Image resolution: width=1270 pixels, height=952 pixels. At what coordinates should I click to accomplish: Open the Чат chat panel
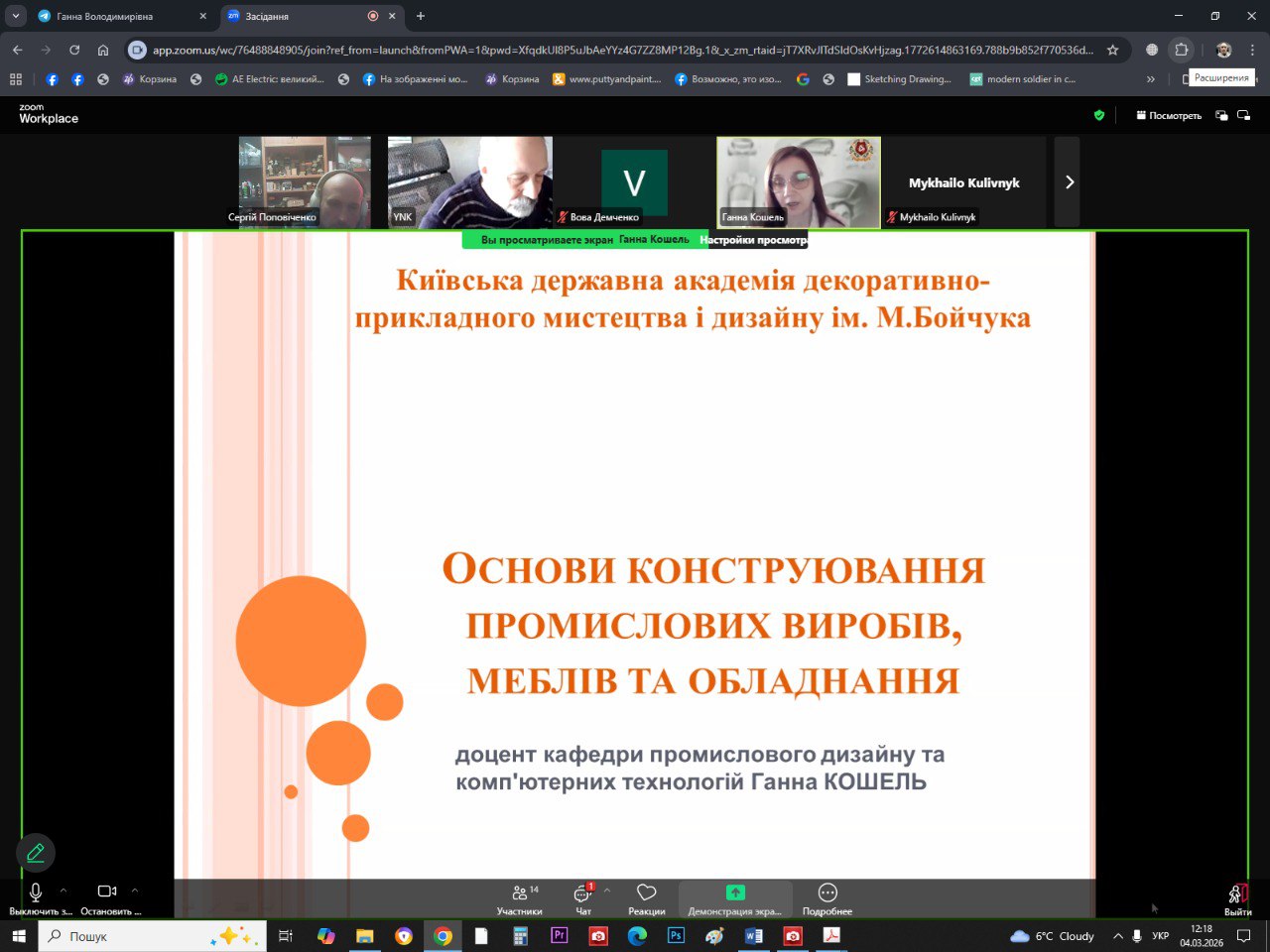[583, 897]
